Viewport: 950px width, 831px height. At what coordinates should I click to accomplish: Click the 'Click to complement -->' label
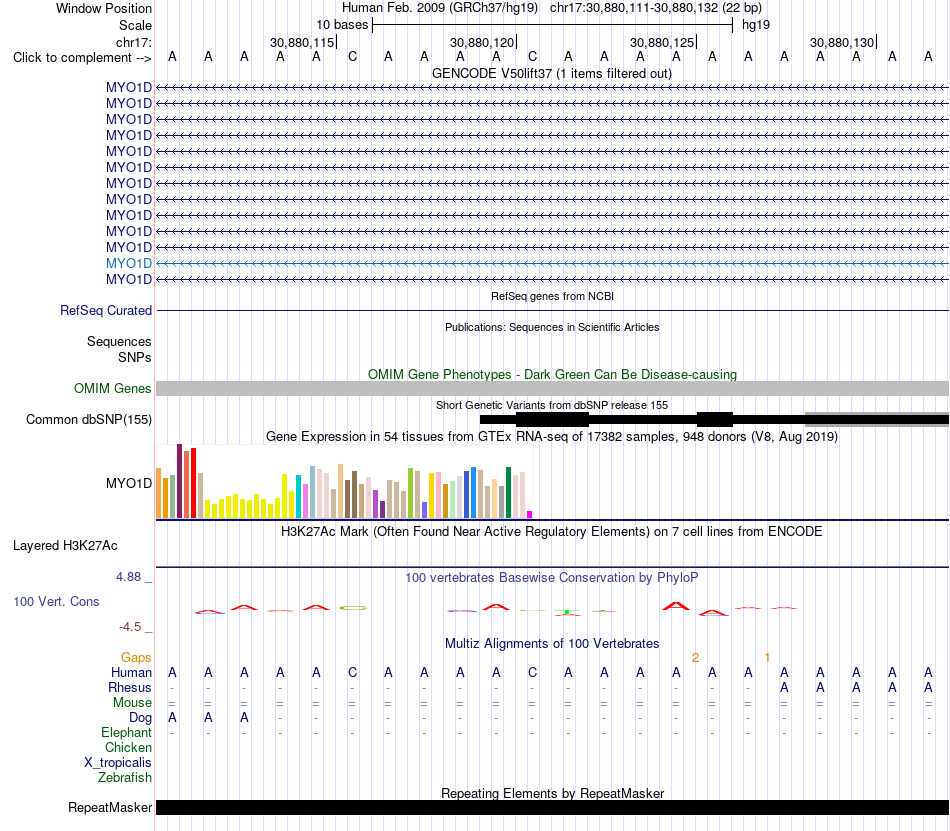pyautogui.click(x=82, y=58)
